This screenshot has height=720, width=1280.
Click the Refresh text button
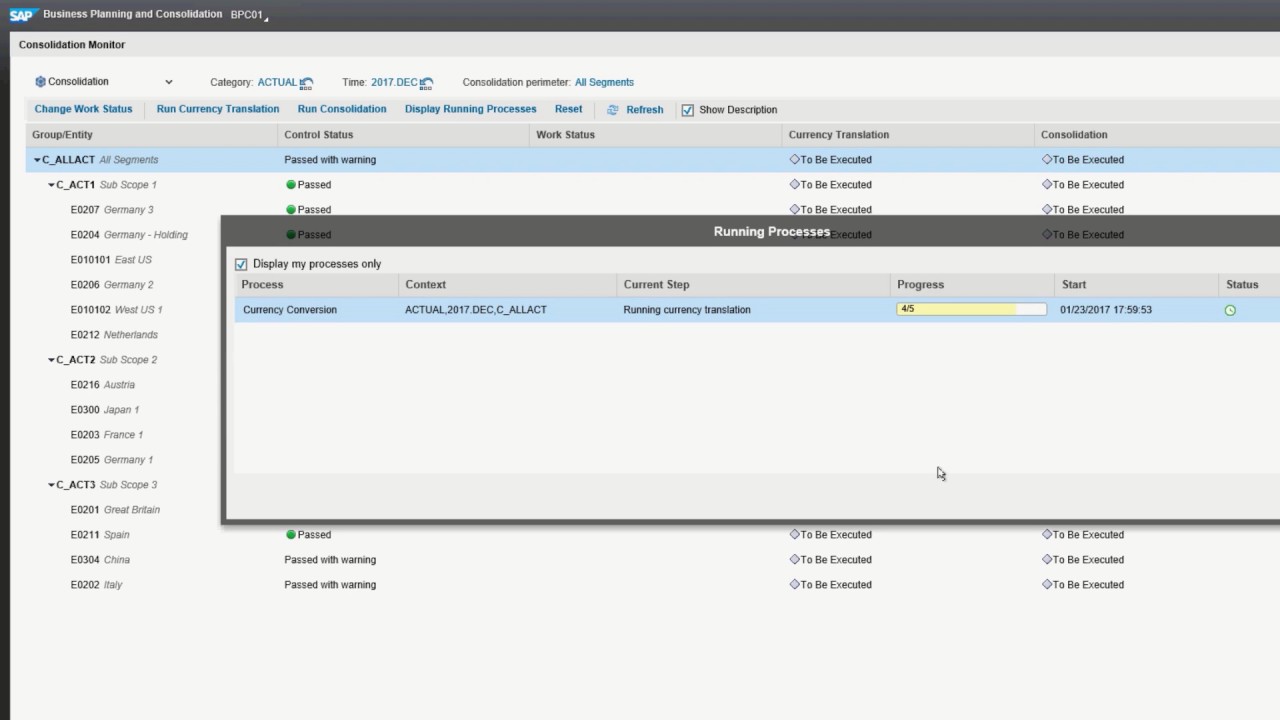pyautogui.click(x=644, y=110)
